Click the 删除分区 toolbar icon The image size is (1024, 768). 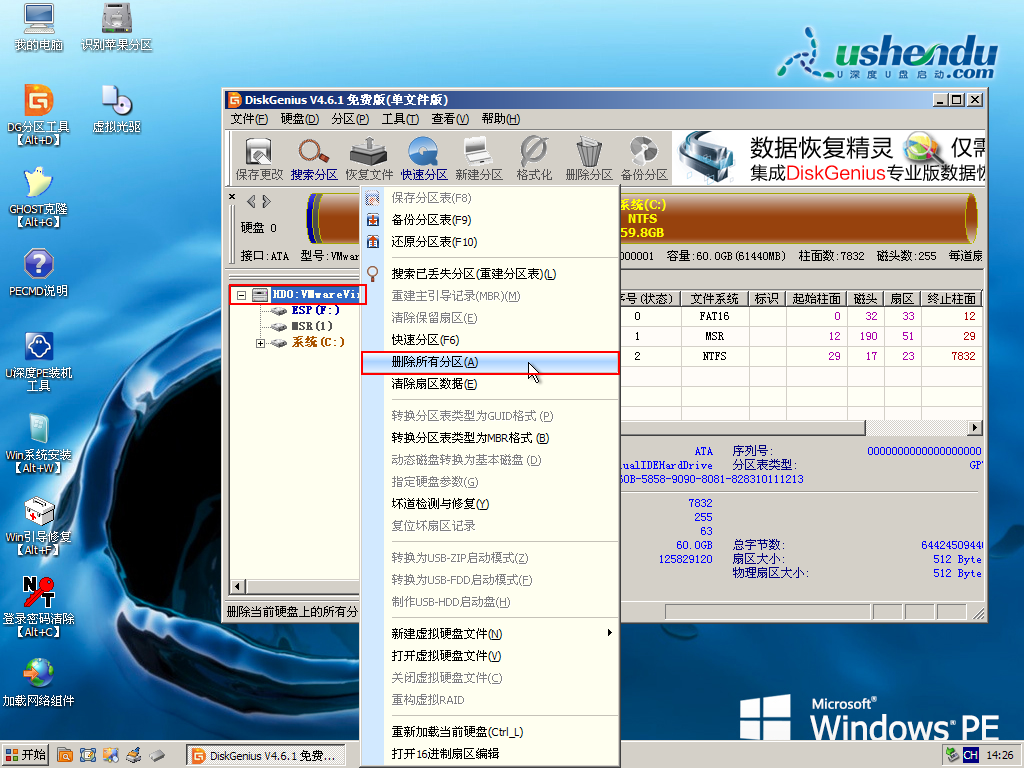click(x=589, y=158)
